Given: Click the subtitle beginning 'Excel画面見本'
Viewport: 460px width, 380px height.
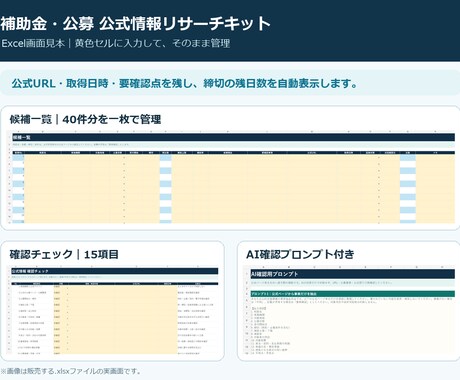Looking at the screenshot, I should (x=115, y=43).
